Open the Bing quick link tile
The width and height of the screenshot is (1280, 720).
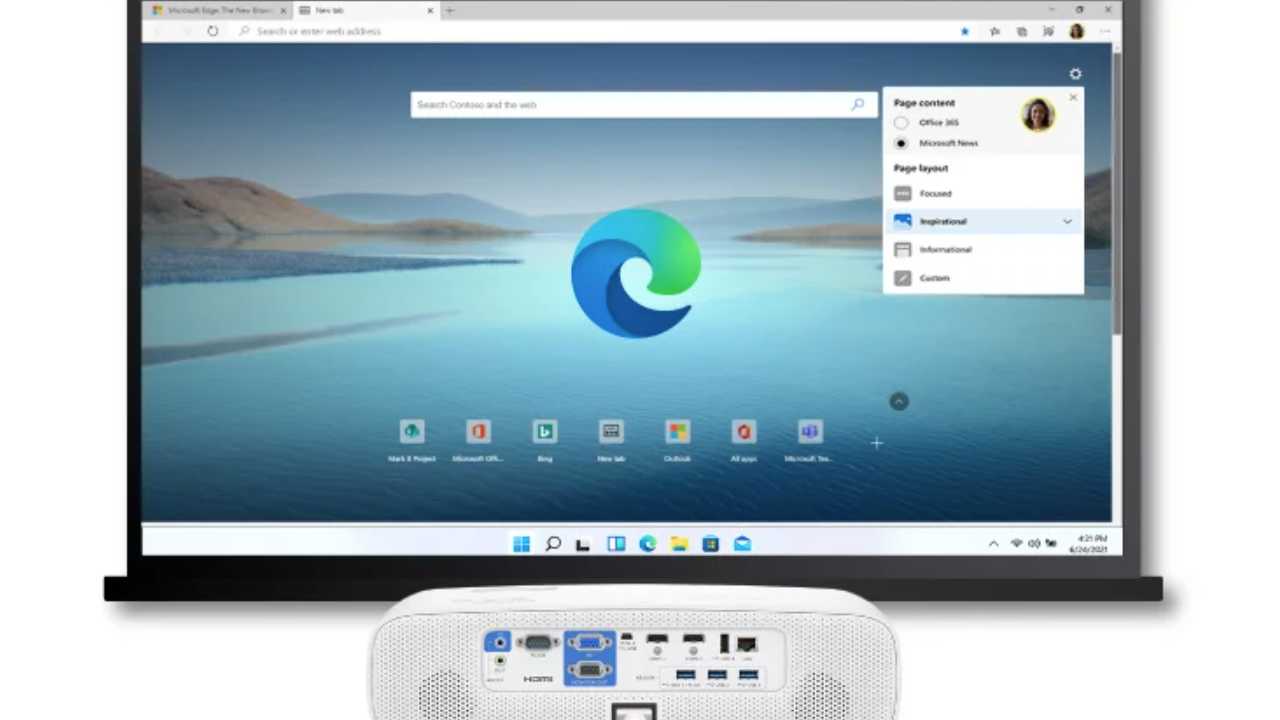(544, 431)
